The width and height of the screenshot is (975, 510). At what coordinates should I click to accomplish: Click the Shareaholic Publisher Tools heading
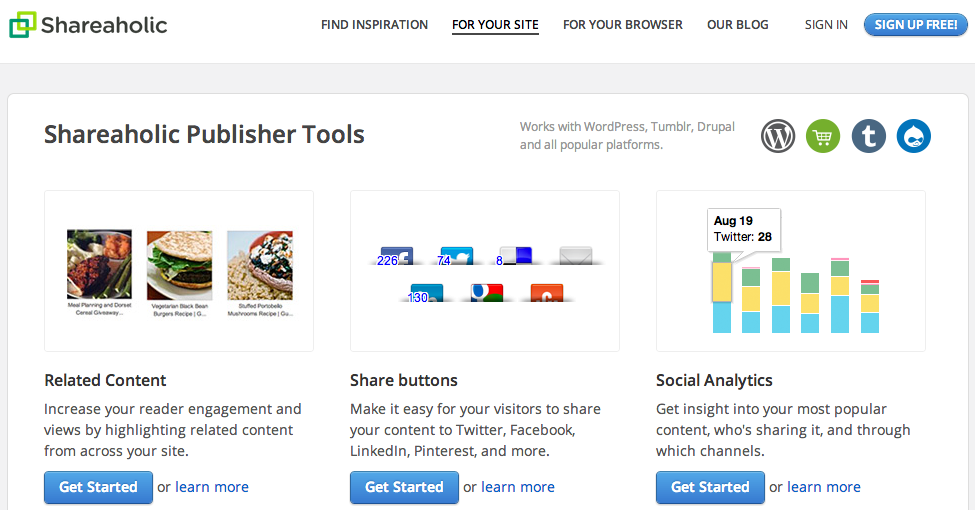[x=204, y=134]
